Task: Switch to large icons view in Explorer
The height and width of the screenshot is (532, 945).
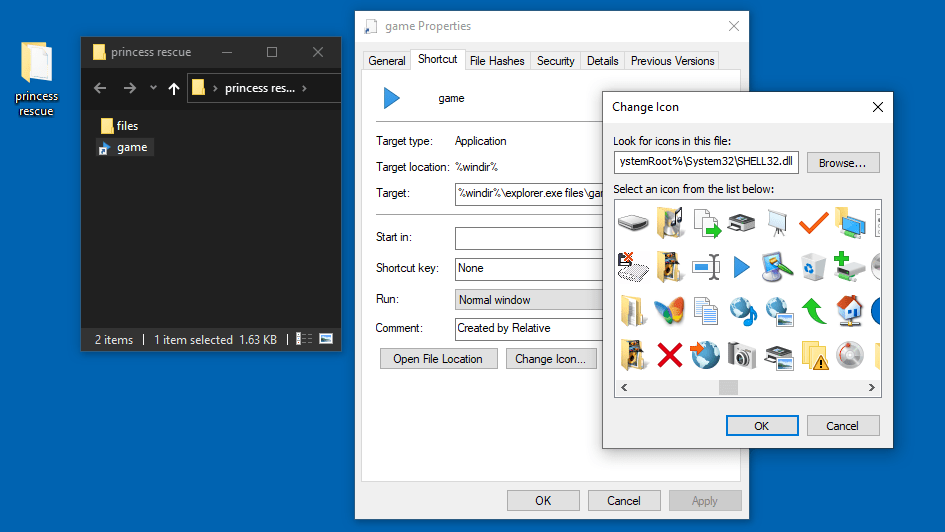Action: tap(326, 340)
